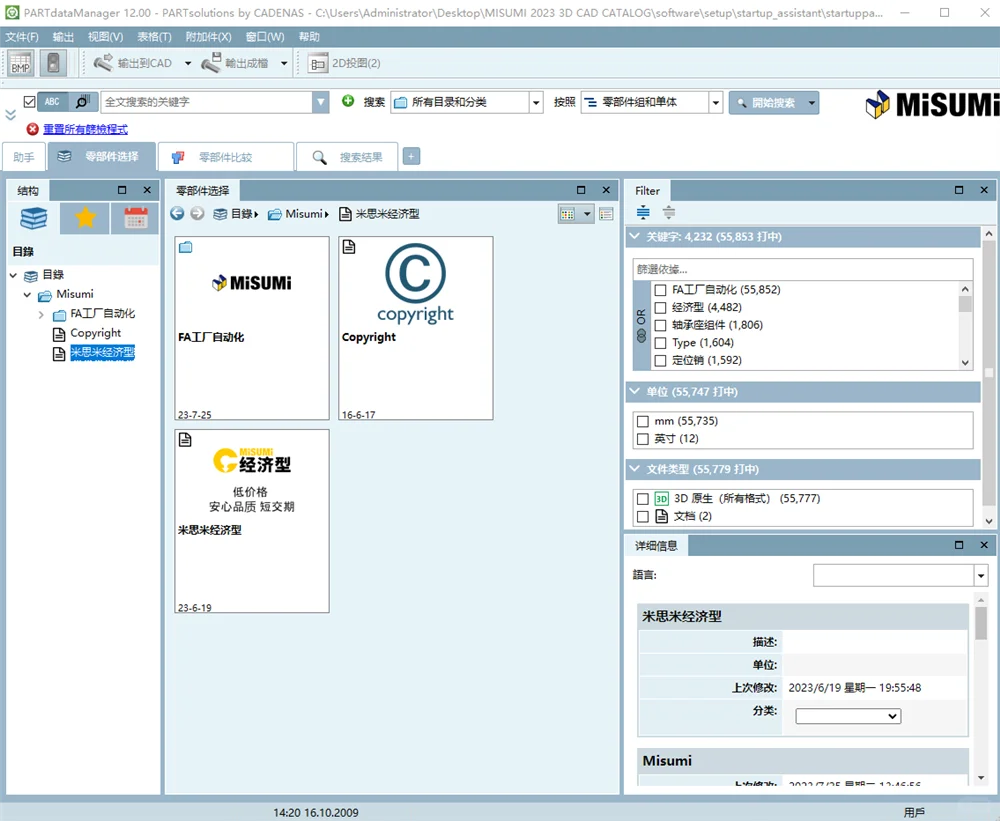The image size is (1000, 821).
Task: Click the red reset filters icon
Action: pyautogui.click(x=33, y=129)
